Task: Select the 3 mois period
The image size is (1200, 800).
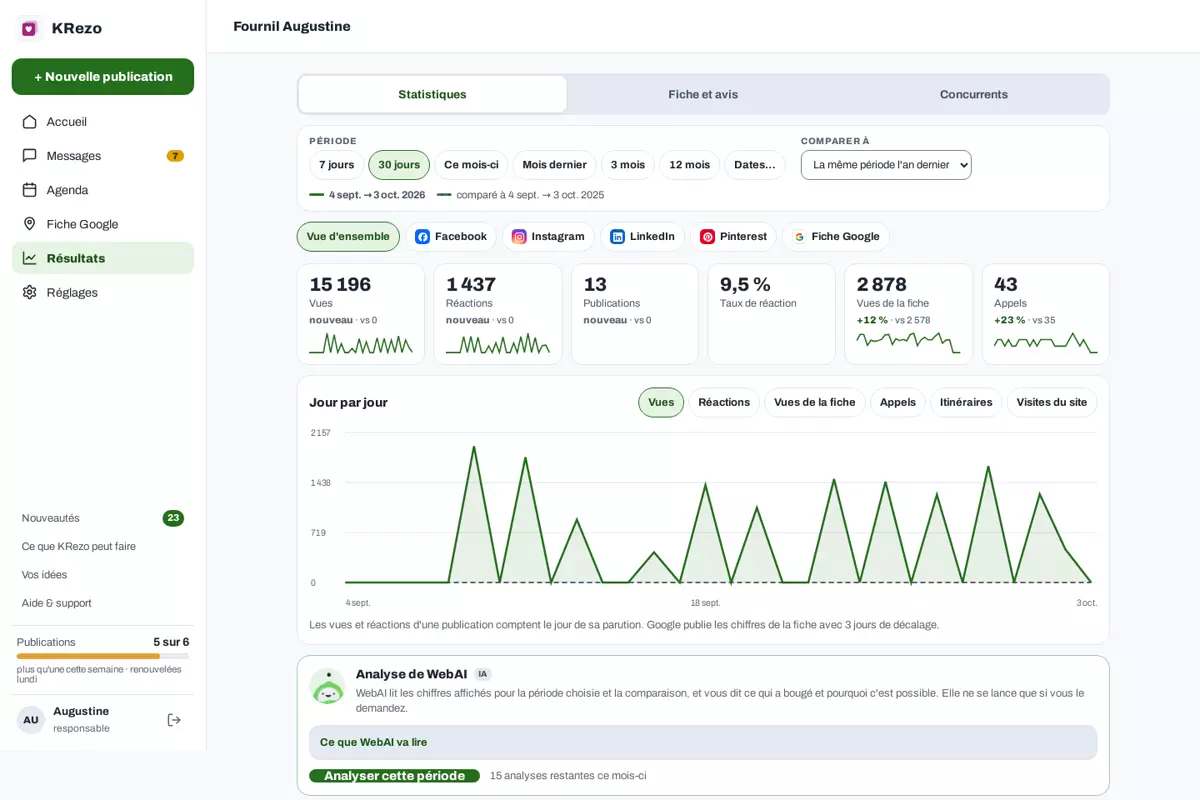Action: click(628, 165)
